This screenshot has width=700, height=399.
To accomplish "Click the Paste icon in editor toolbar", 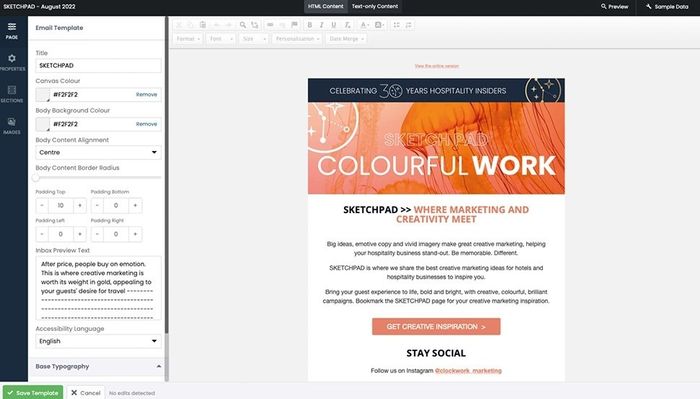I will tap(203, 25).
